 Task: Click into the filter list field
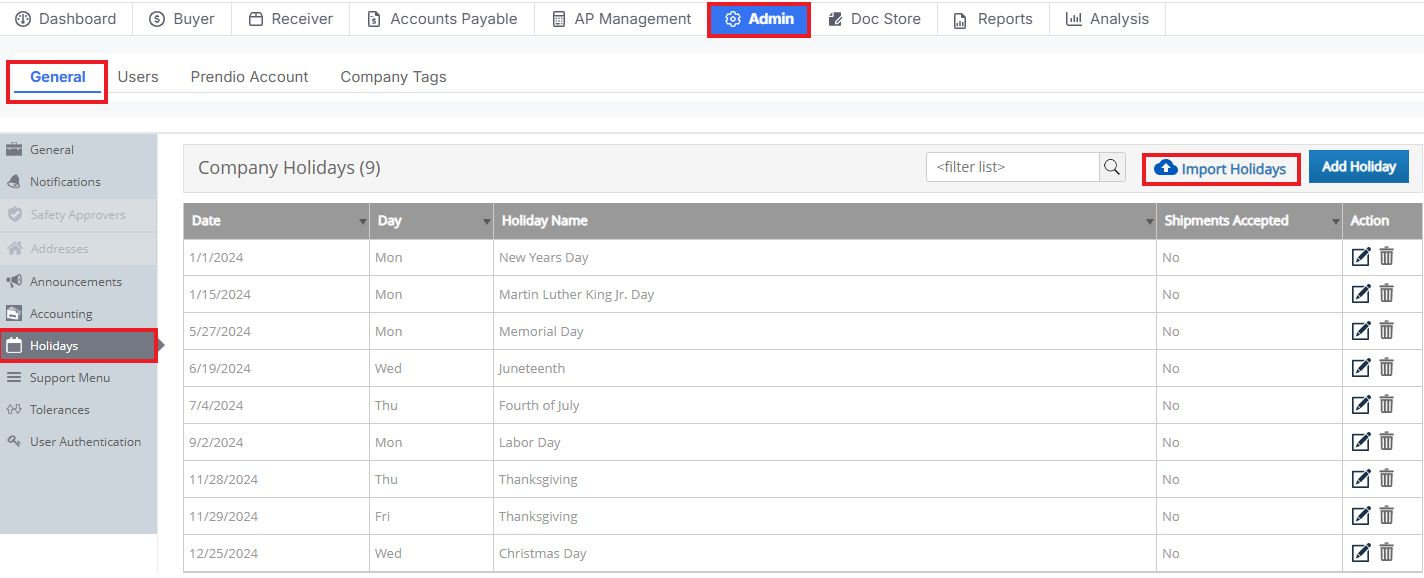tap(1013, 167)
